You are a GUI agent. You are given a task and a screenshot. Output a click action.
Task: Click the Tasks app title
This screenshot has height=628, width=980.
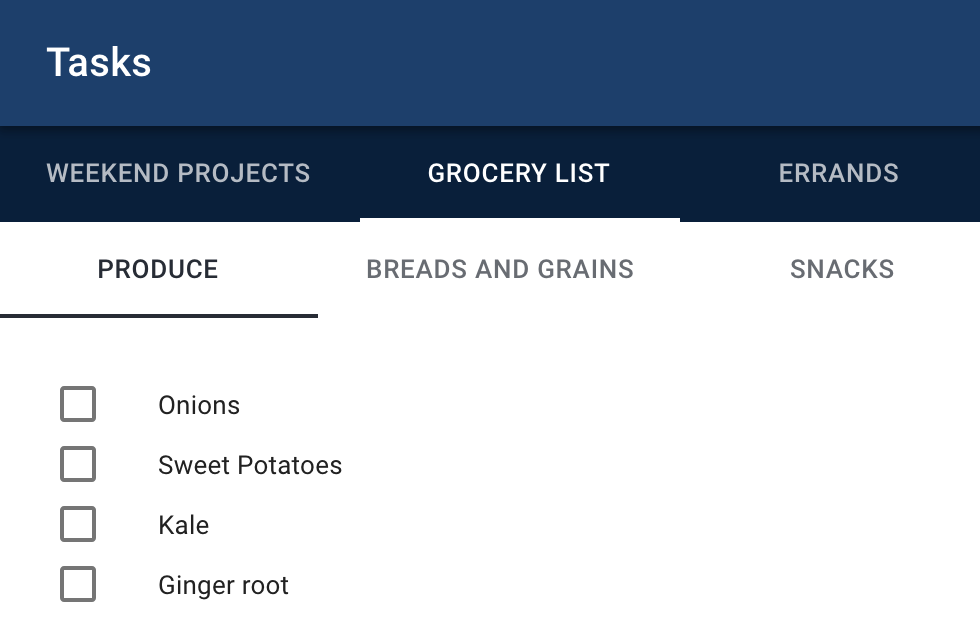click(x=99, y=62)
